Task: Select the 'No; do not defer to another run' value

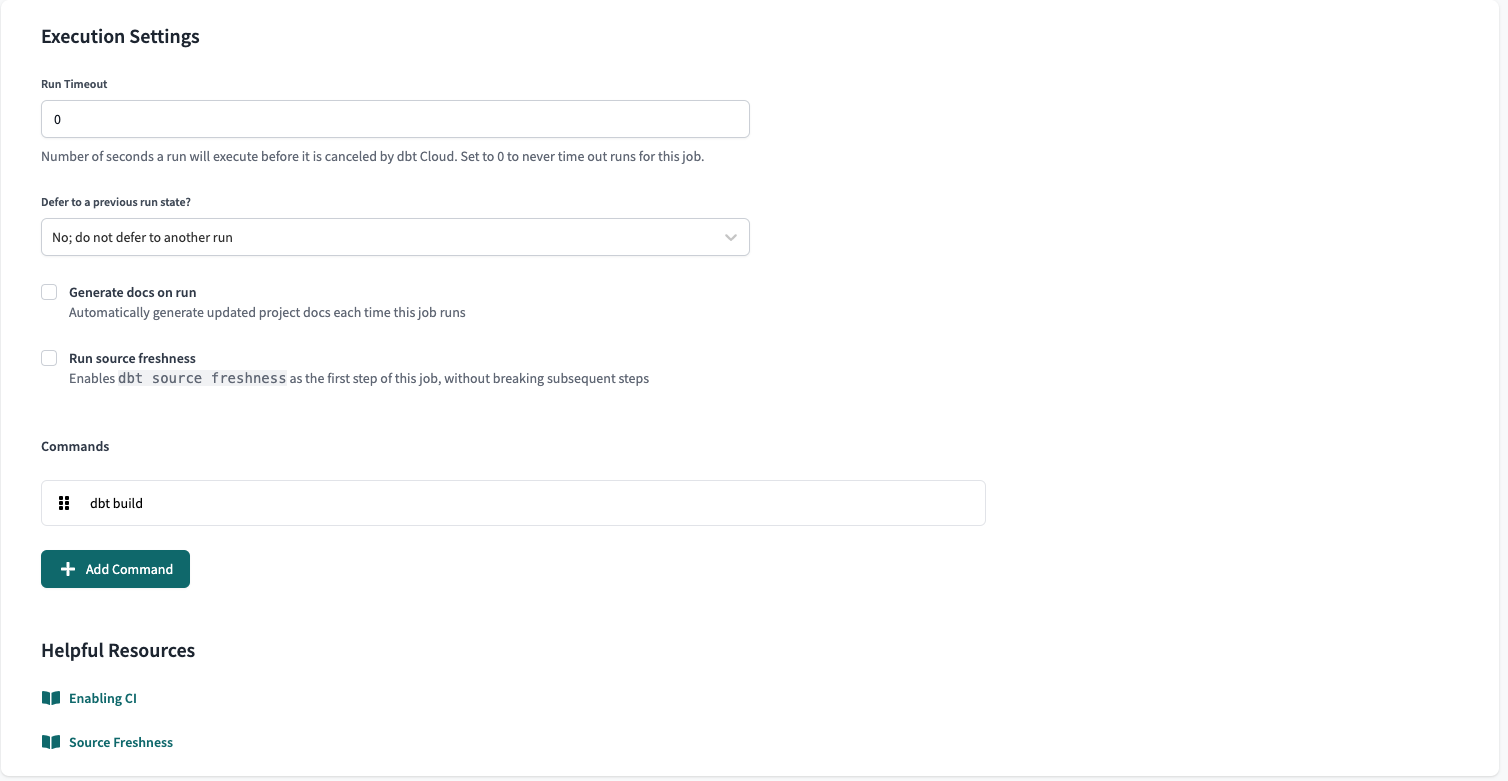Action: coord(141,237)
